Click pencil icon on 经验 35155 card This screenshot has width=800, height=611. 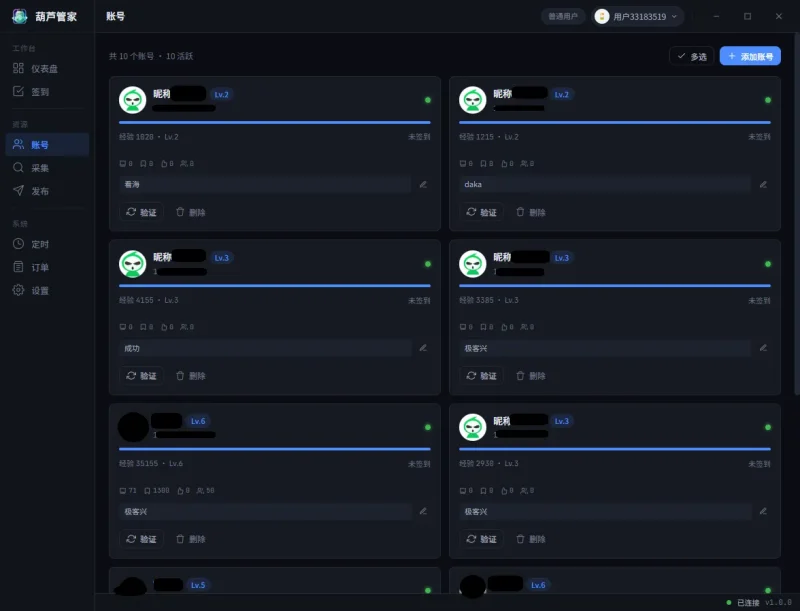423,511
